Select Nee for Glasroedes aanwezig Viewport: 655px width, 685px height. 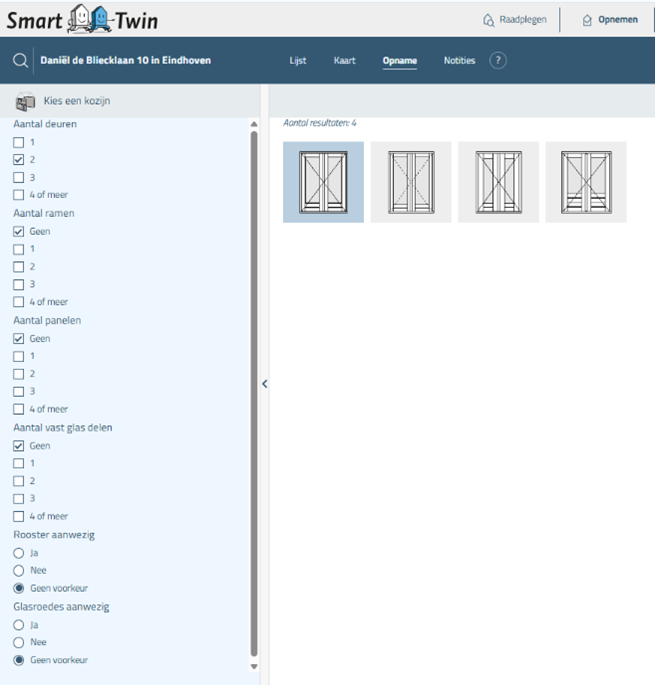point(18,642)
